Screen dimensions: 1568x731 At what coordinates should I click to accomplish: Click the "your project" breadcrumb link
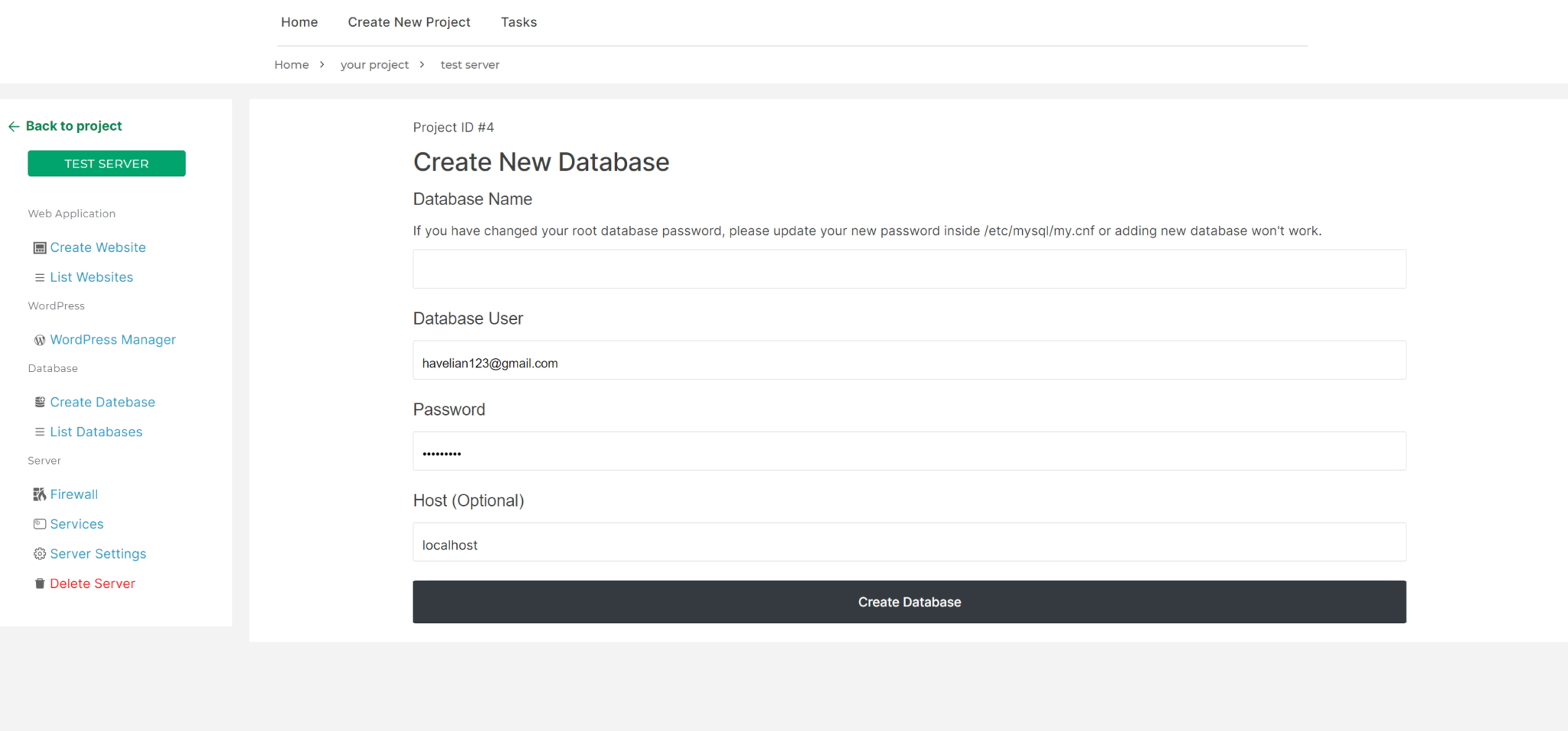[x=374, y=64]
